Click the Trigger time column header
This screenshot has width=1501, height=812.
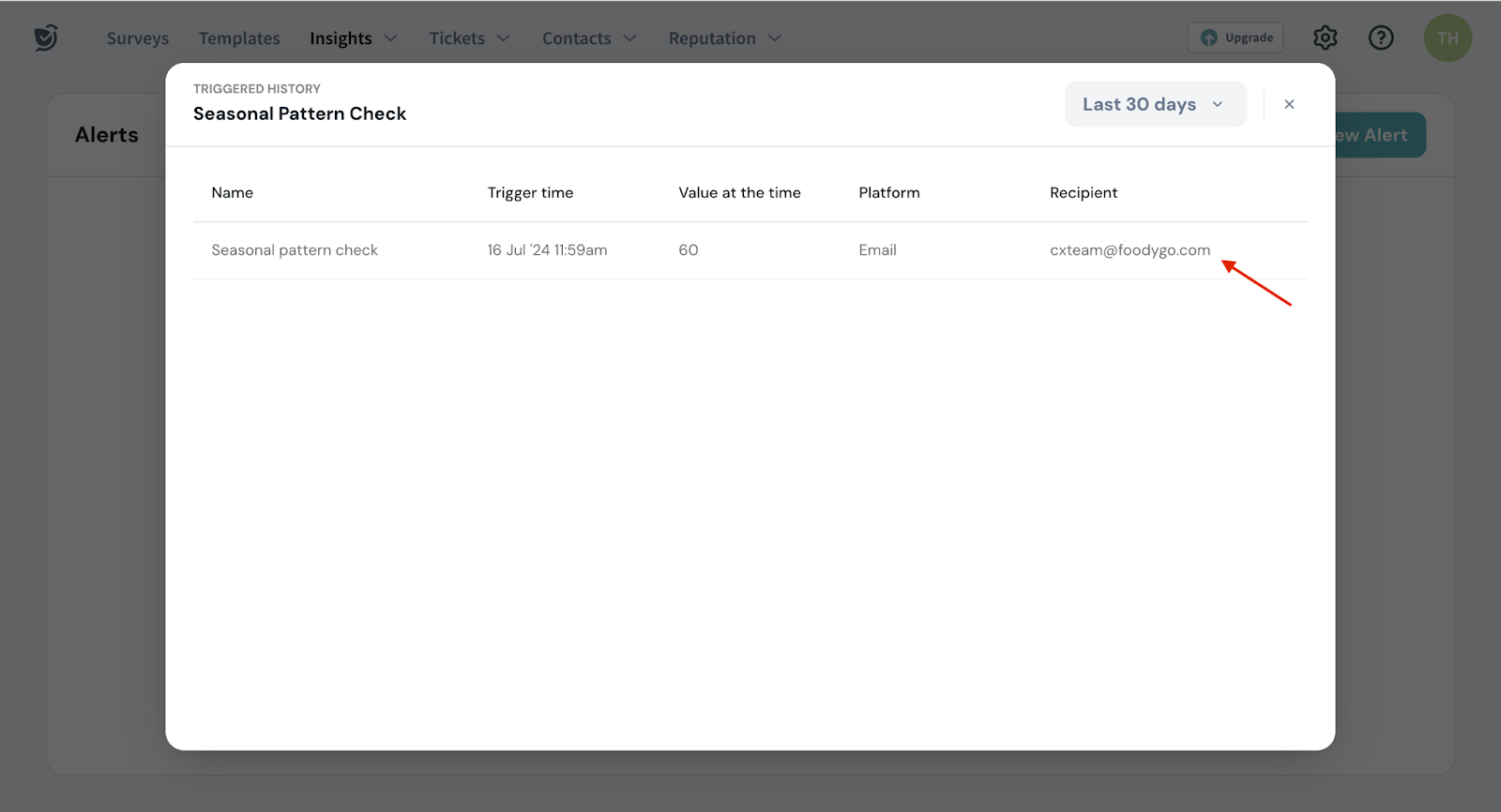[530, 192]
